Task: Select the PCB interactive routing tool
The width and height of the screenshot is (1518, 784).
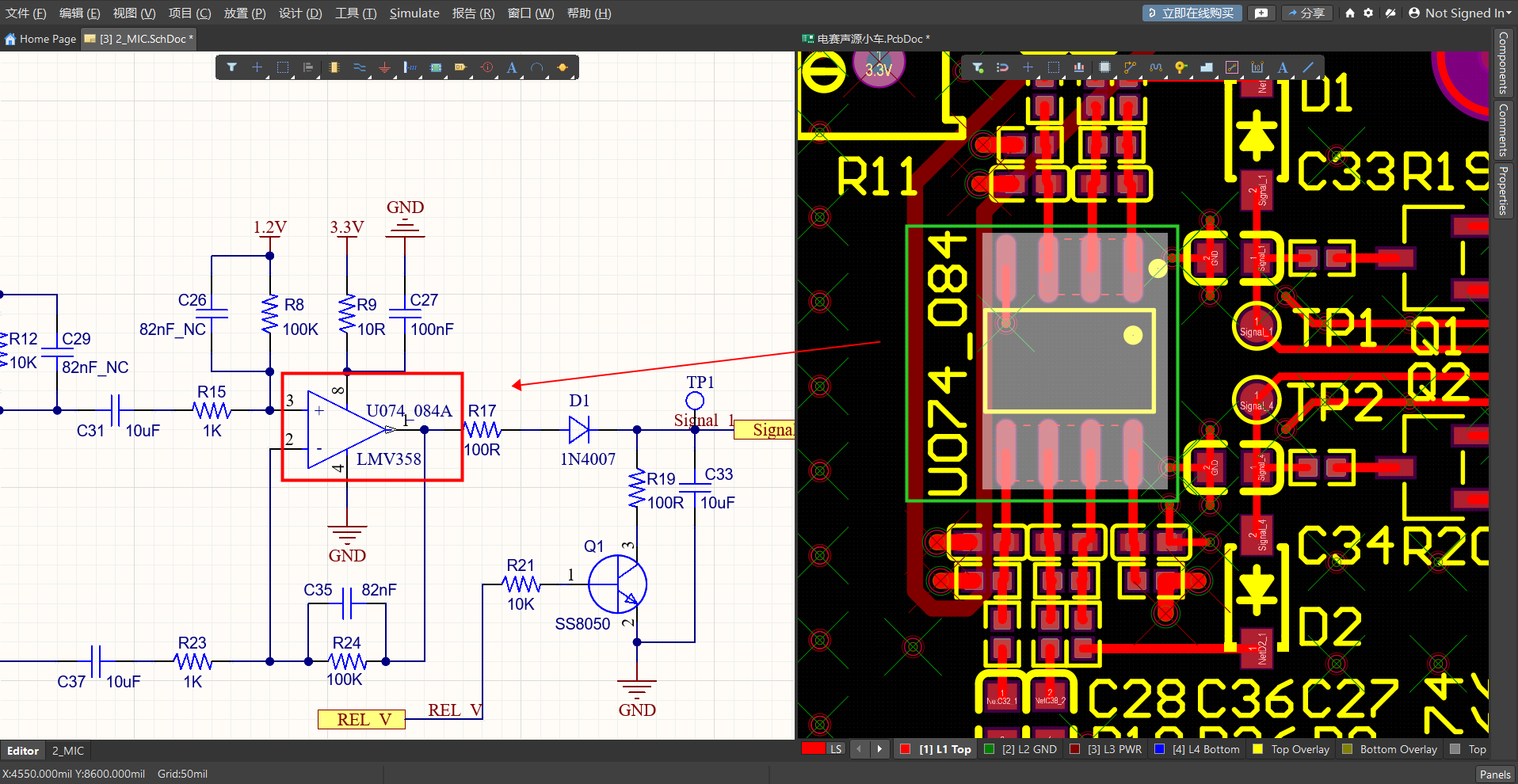Action: coord(1130,68)
